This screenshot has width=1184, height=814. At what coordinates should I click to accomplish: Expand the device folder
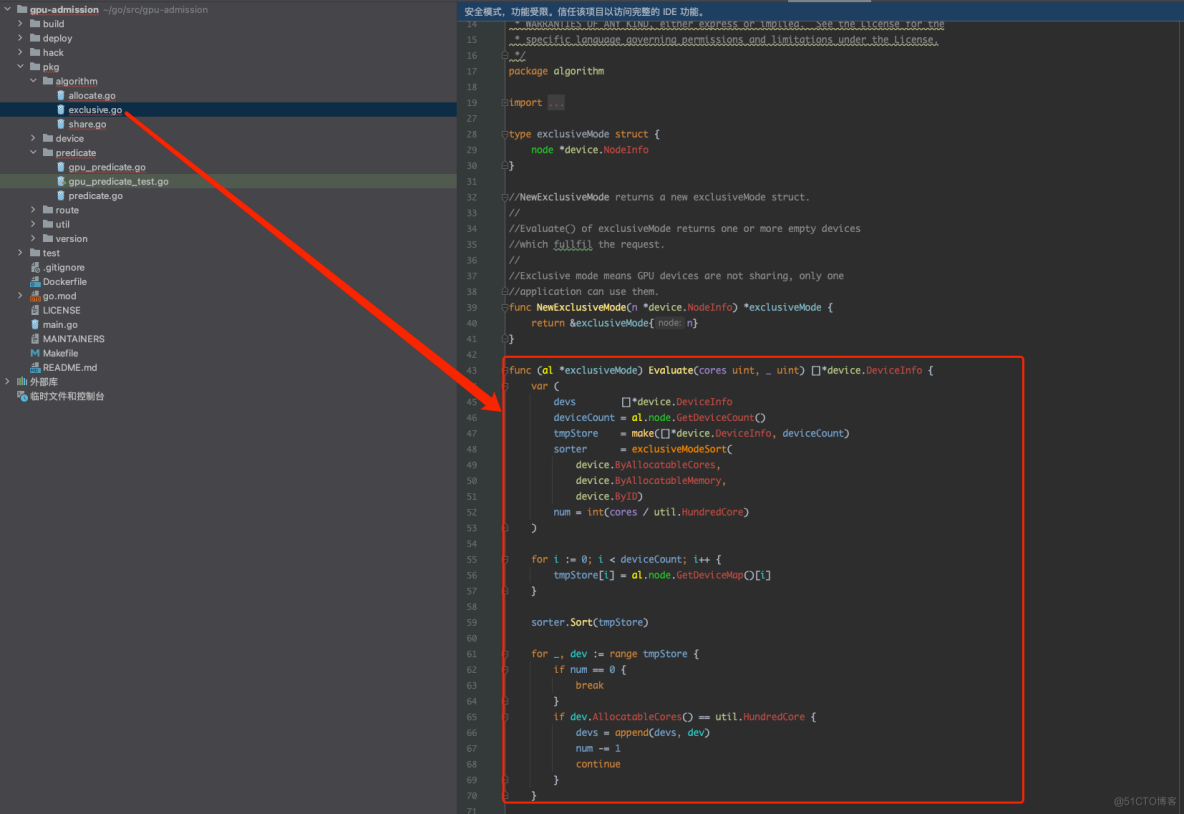point(34,139)
